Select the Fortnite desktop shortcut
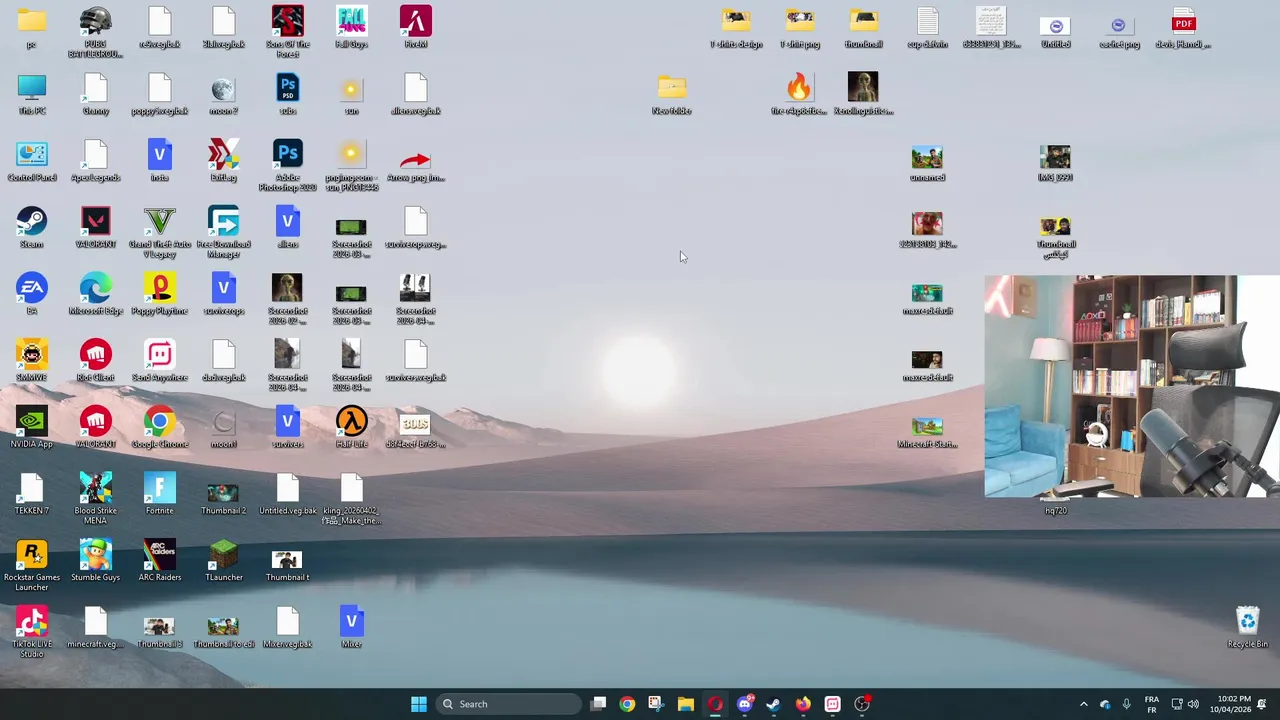This screenshot has width=1280, height=720. [159, 495]
